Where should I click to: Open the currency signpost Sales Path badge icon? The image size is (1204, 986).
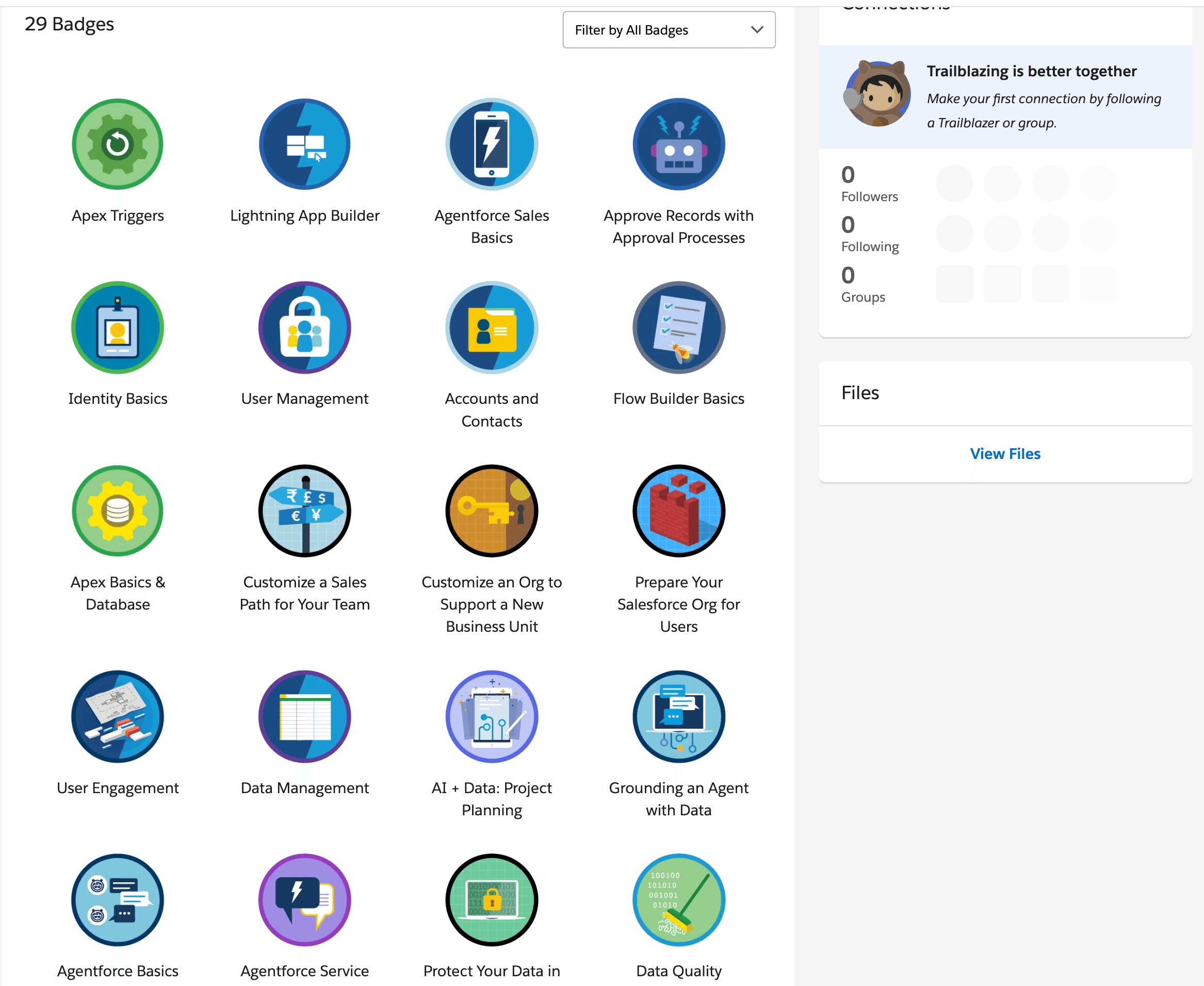coord(304,511)
